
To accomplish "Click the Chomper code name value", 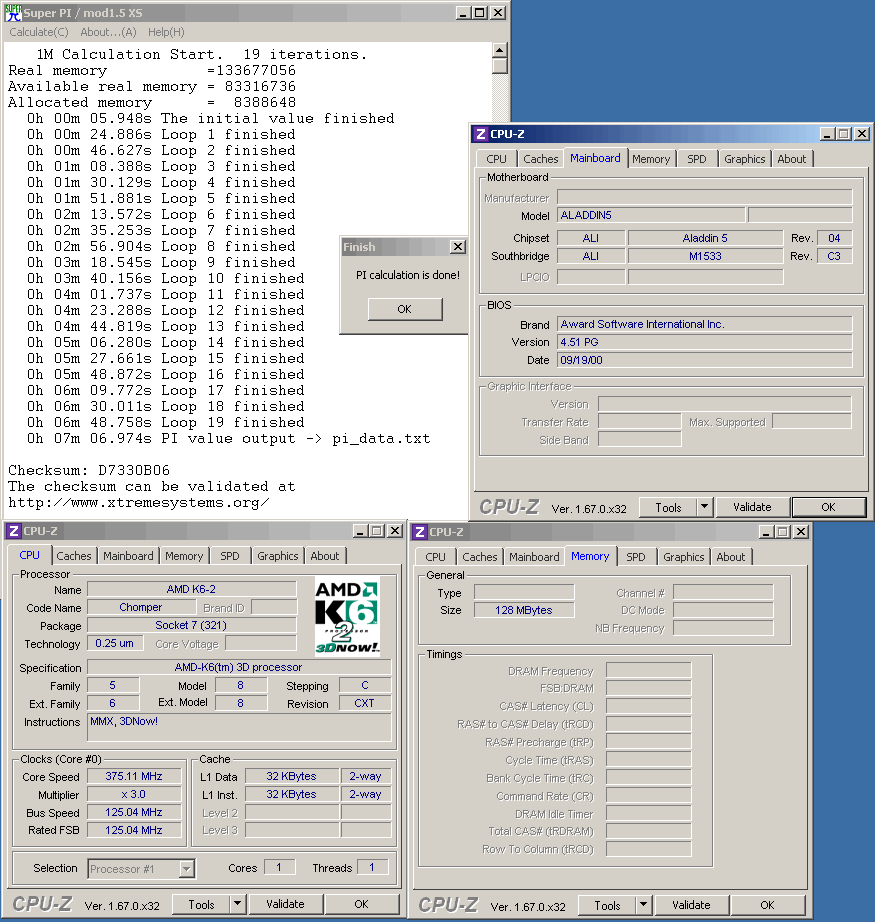I will pos(141,607).
